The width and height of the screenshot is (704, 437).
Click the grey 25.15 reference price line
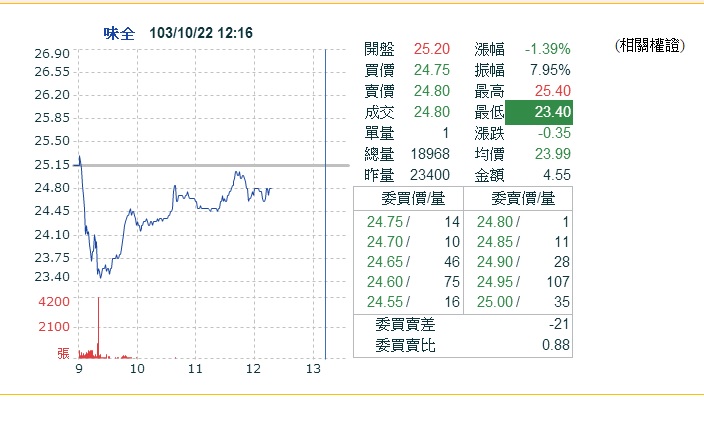[x=212, y=165]
